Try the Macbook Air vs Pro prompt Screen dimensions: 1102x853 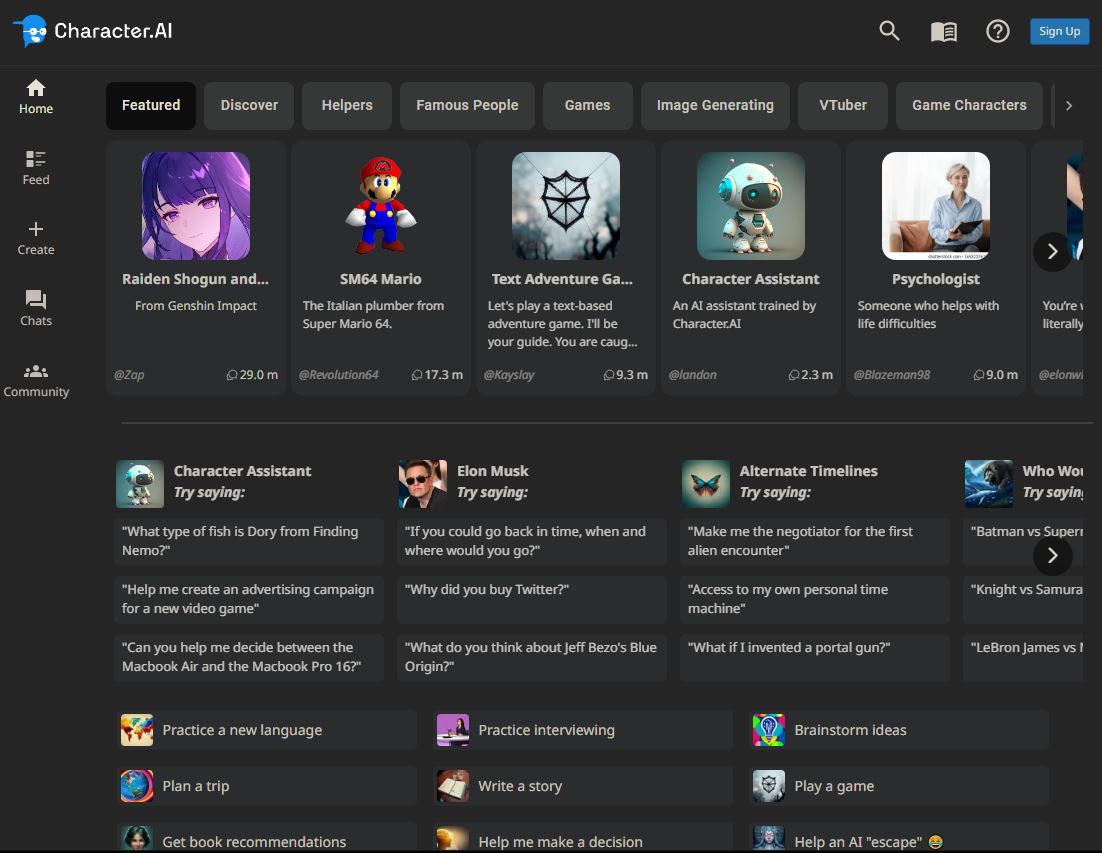(249, 657)
